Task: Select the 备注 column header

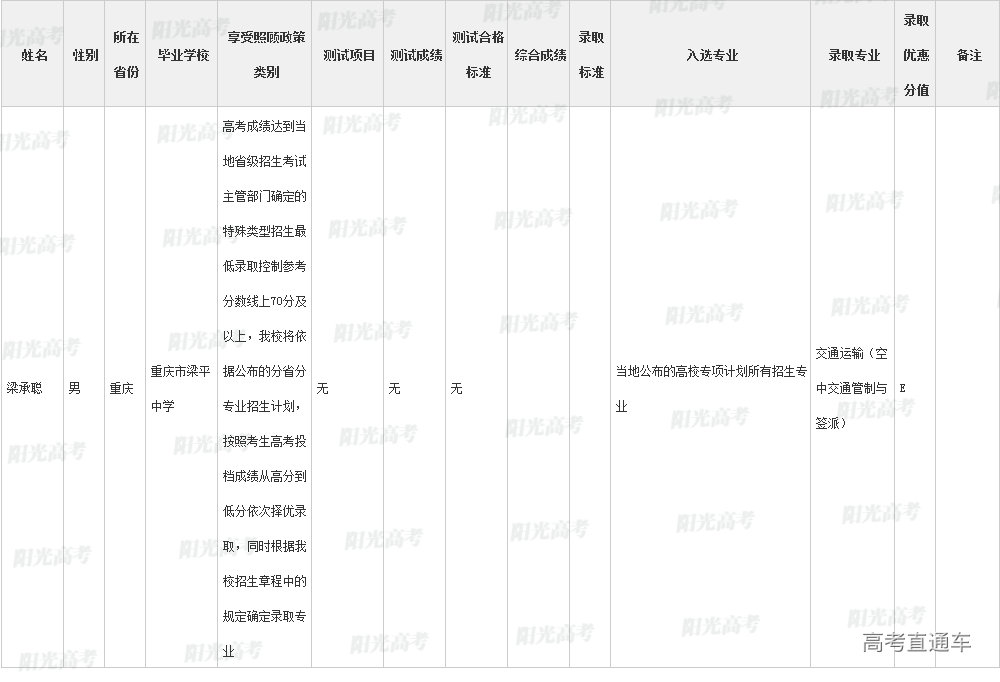Action: [968, 55]
